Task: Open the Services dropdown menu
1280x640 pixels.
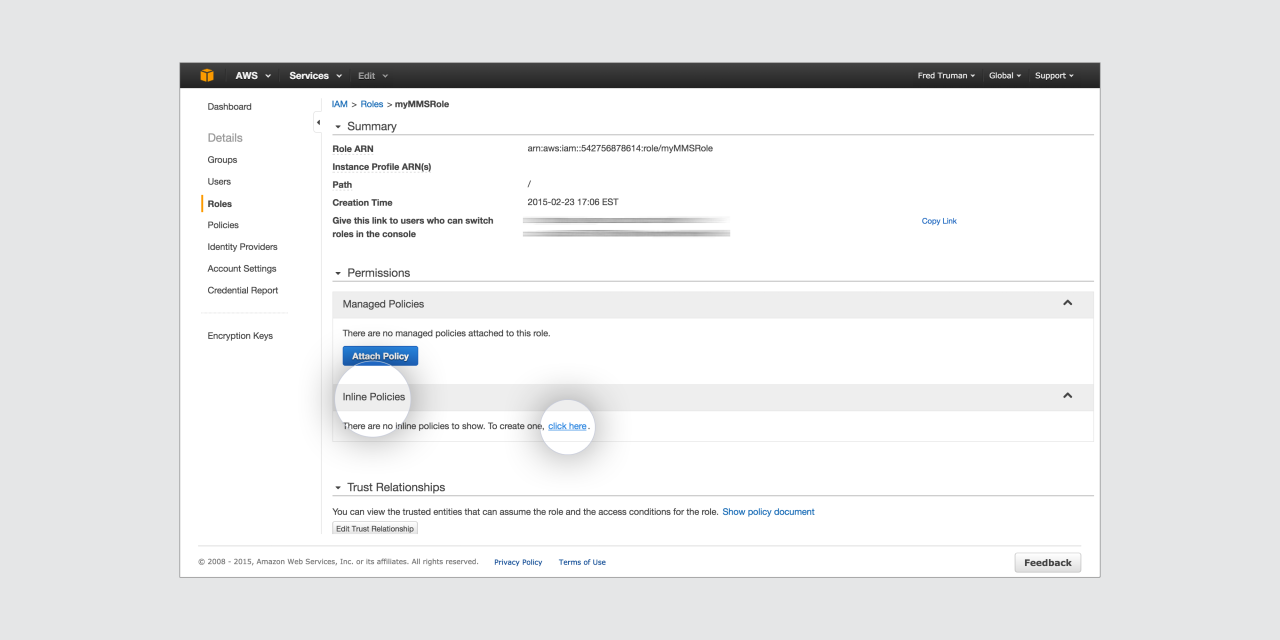Action: tap(315, 76)
